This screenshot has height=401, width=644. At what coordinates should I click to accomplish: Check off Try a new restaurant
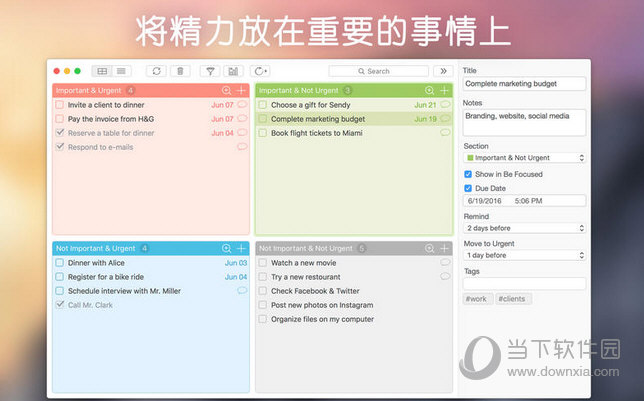[262, 277]
